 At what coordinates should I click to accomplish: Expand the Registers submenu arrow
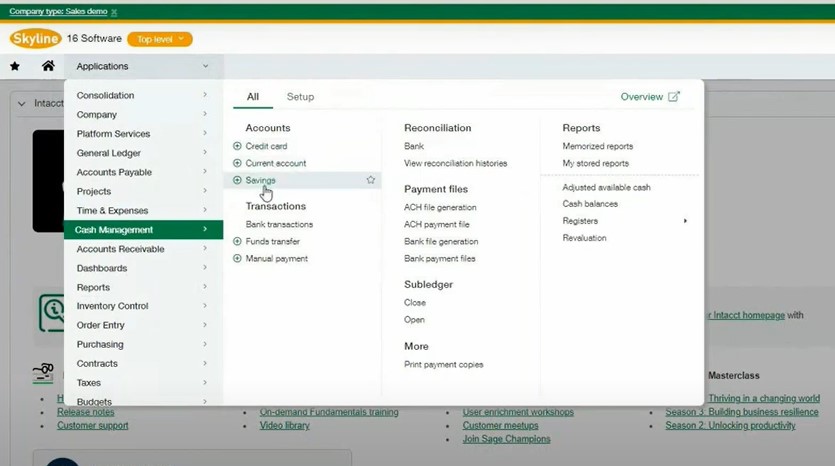click(x=685, y=220)
